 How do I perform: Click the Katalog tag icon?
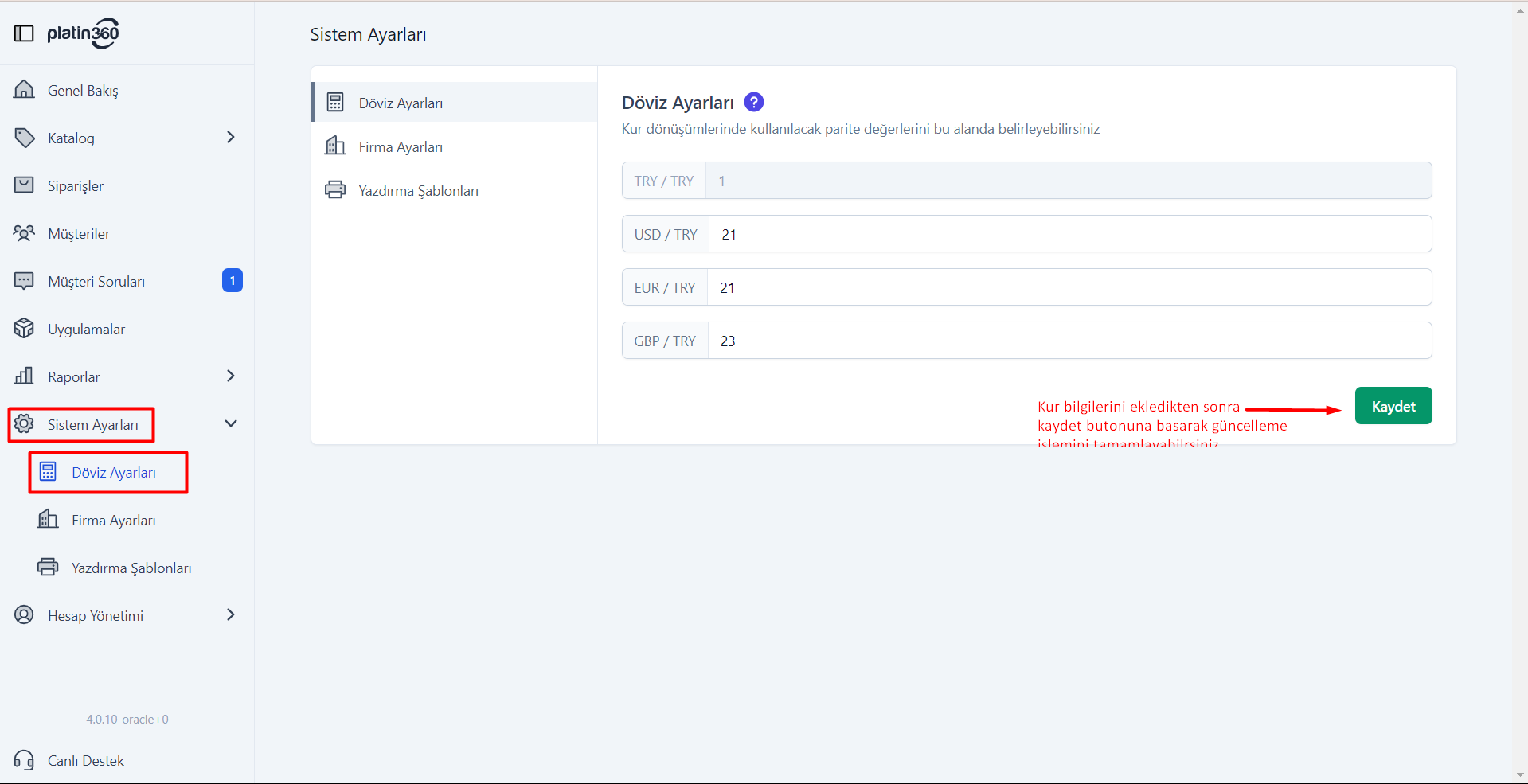24,138
